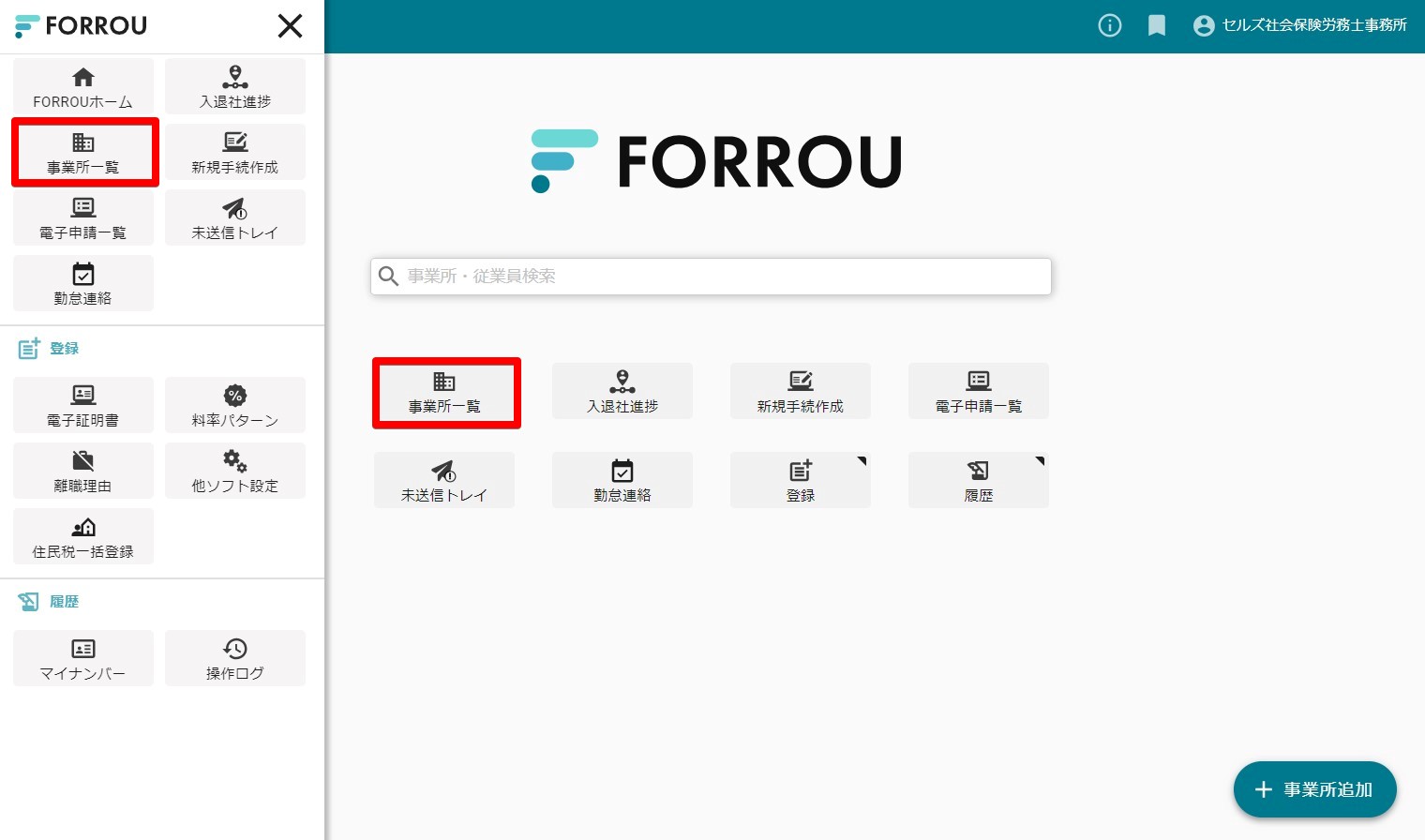Open 勤怠連絡 tile on main page
The image size is (1425, 840).
[622, 480]
